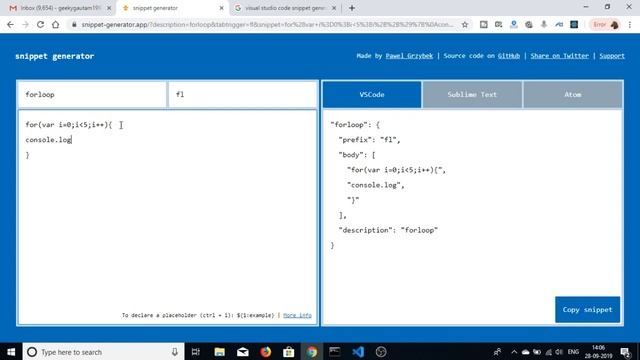This screenshot has width=640, height=360.
Task: Open Visual Studio Code from taskbar
Action: point(358,352)
